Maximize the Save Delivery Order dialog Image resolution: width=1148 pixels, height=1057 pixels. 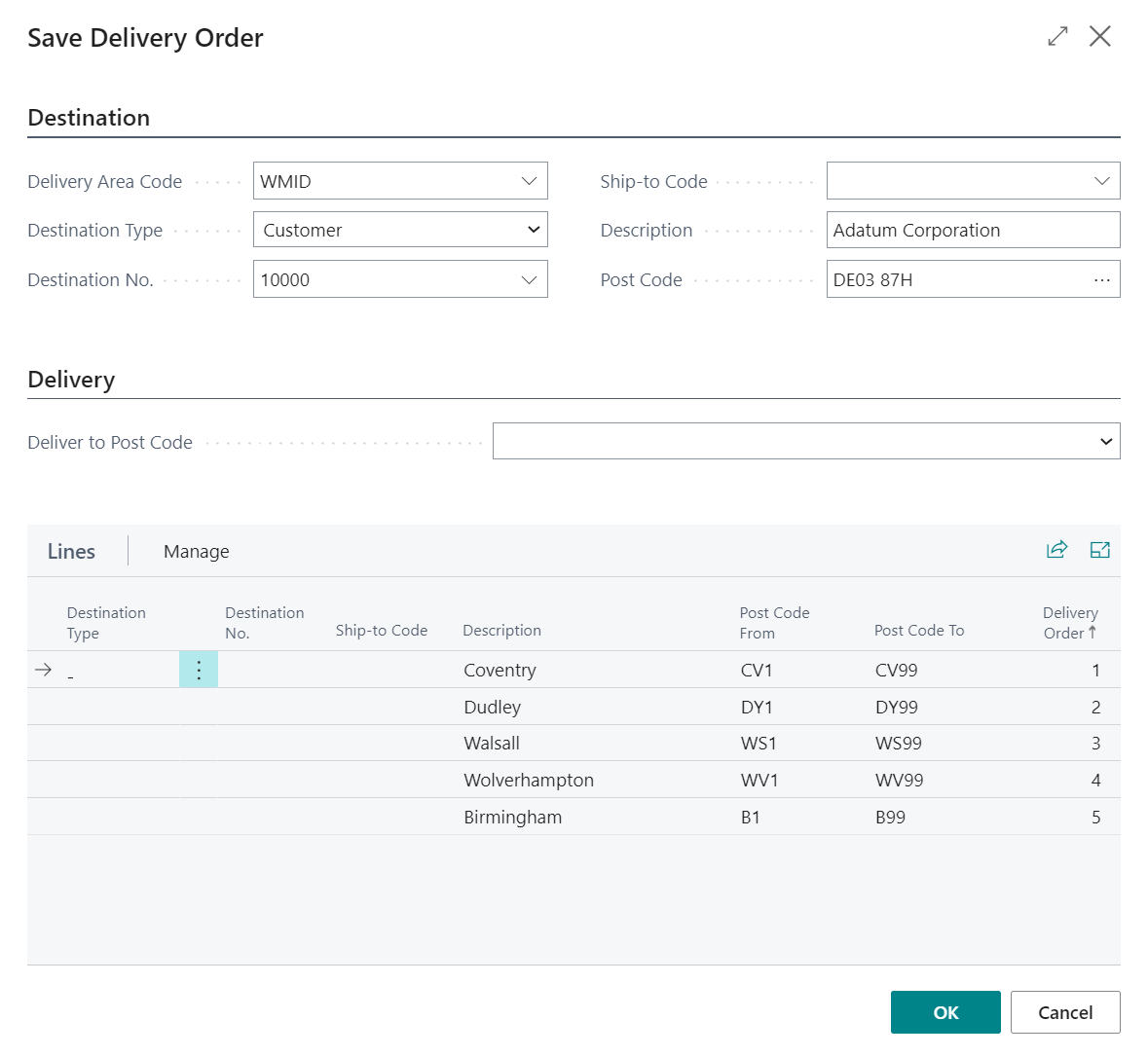click(x=1057, y=37)
